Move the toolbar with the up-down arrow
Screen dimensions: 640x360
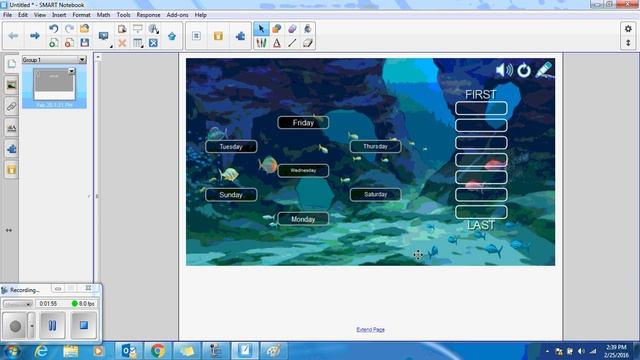[628, 43]
